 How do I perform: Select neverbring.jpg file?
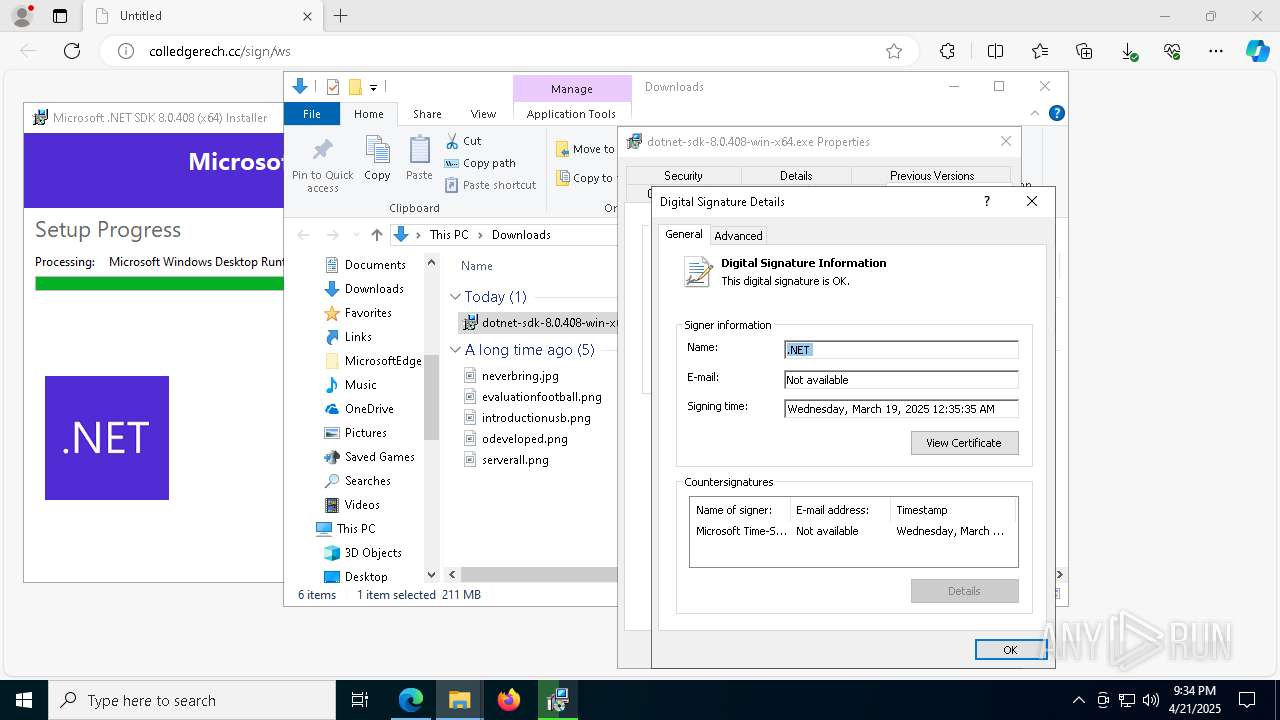[x=520, y=376]
